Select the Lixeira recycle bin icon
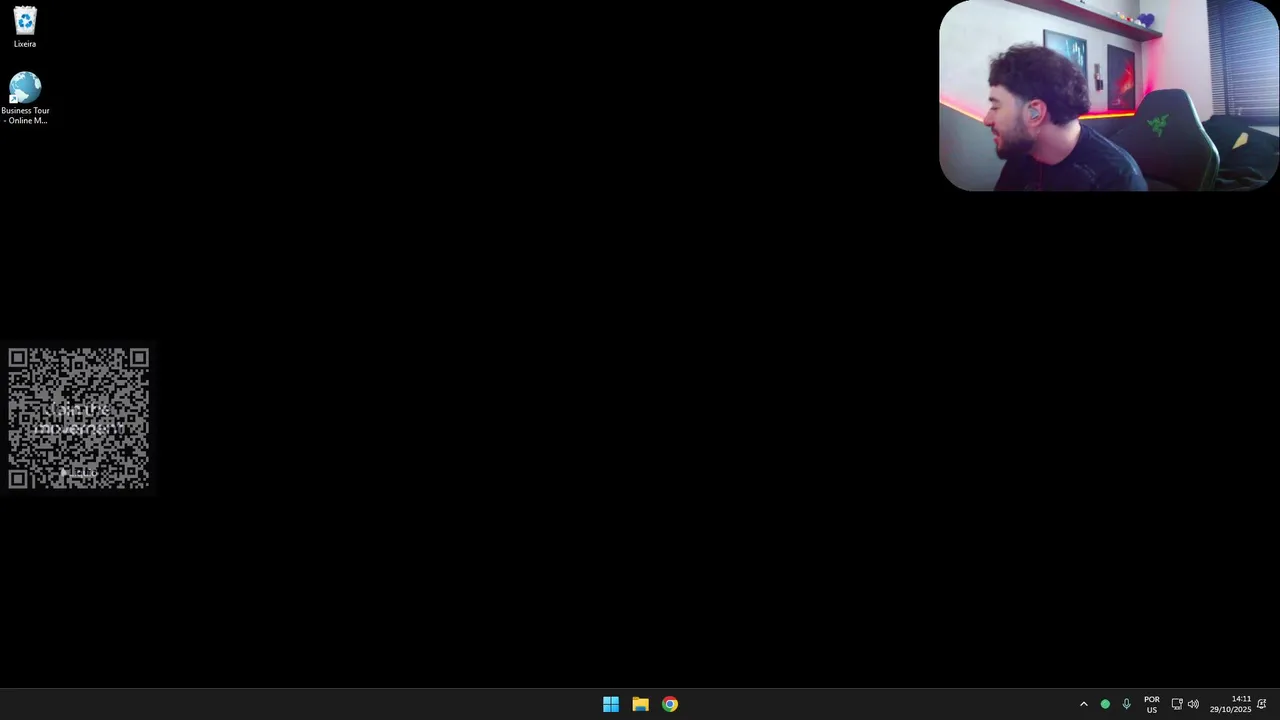 coord(25,27)
